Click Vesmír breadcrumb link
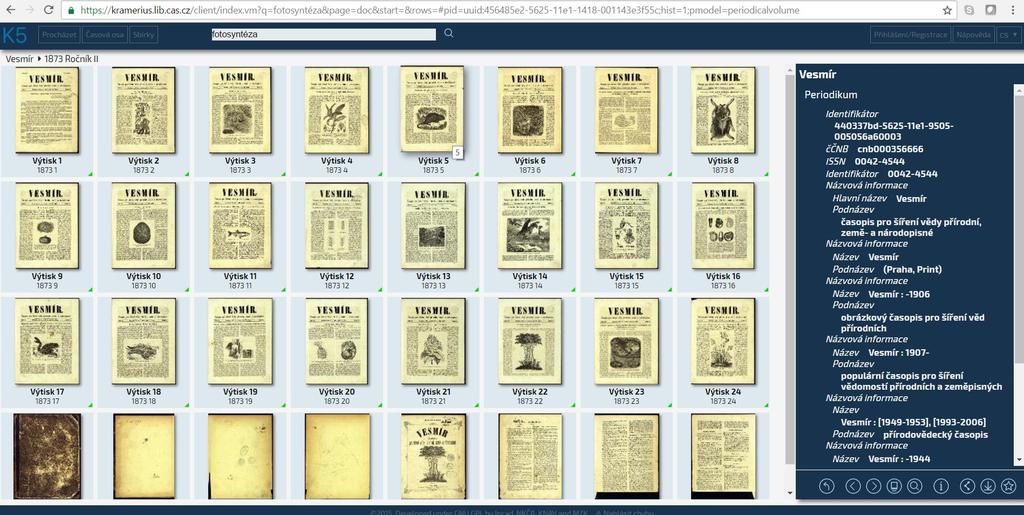The height and width of the screenshot is (515, 1024). pyautogui.click(x=19, y=59)
